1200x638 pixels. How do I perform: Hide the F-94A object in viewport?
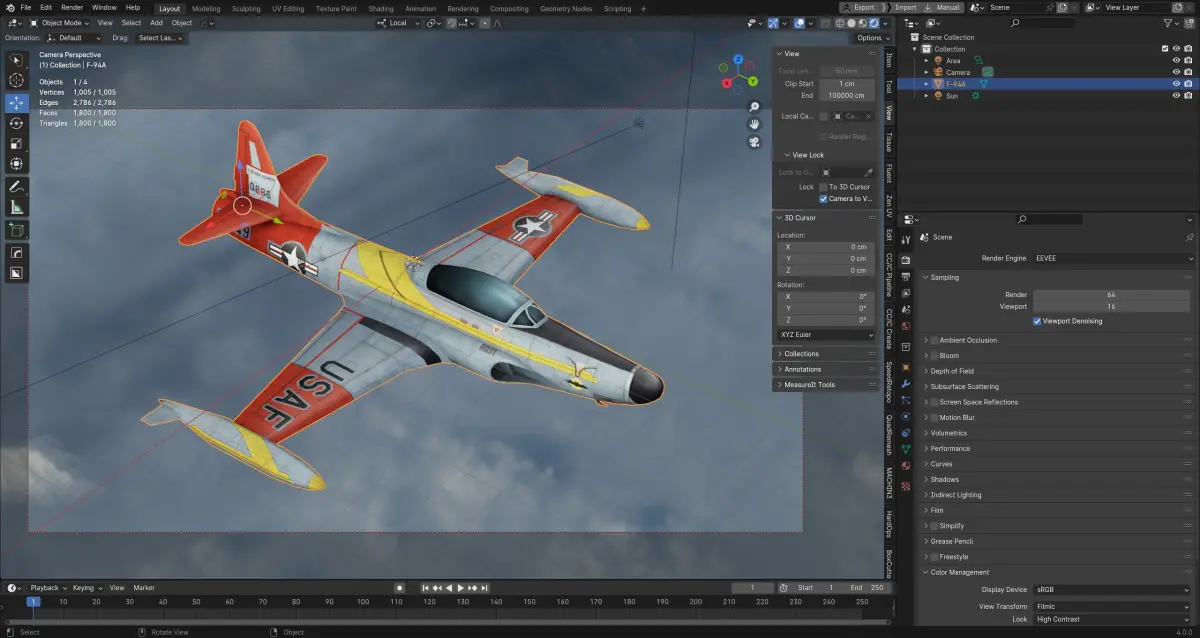click(x=1176, y=84)
